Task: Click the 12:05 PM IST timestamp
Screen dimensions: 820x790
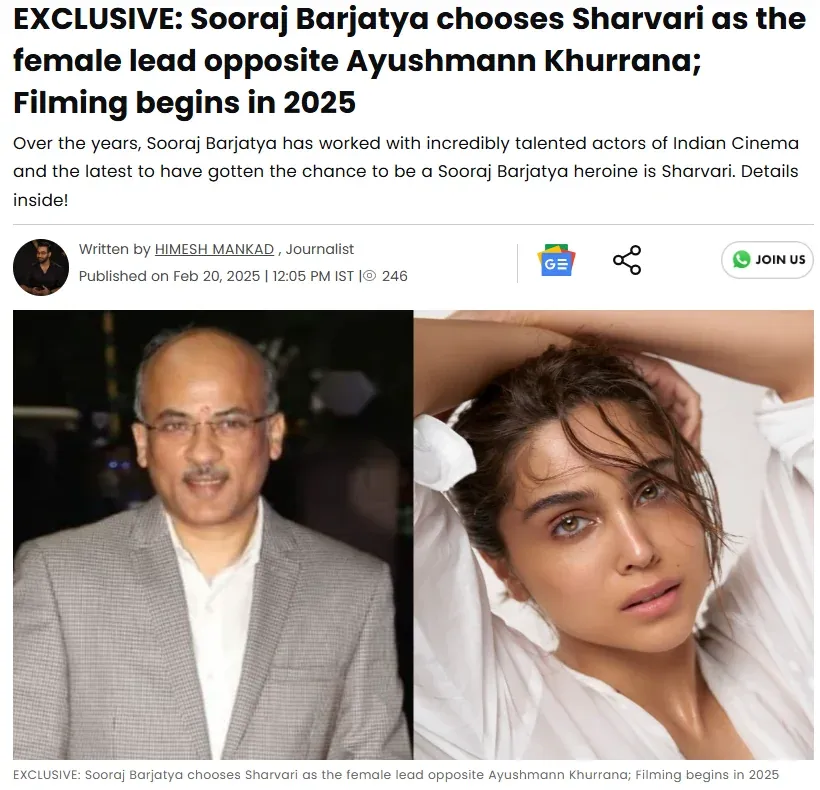Action: point(313,276)
